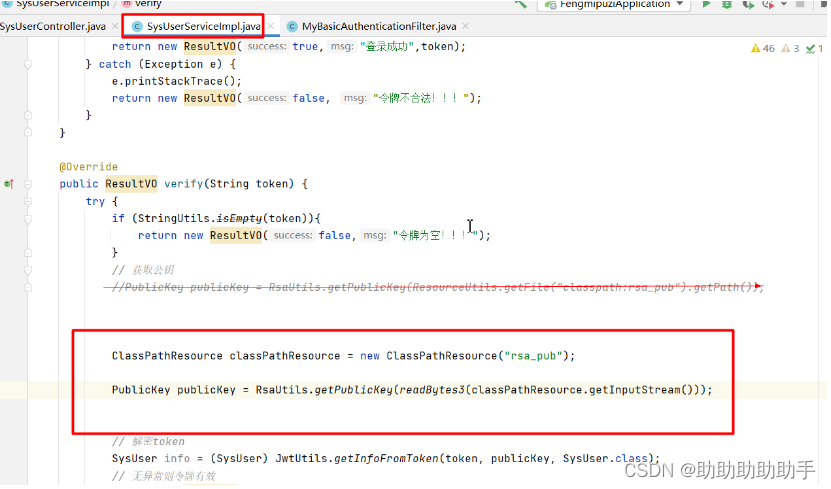Click the "登录成功" message string
Image resolution: width=831 pixels, height=489 pixels.
387,47
